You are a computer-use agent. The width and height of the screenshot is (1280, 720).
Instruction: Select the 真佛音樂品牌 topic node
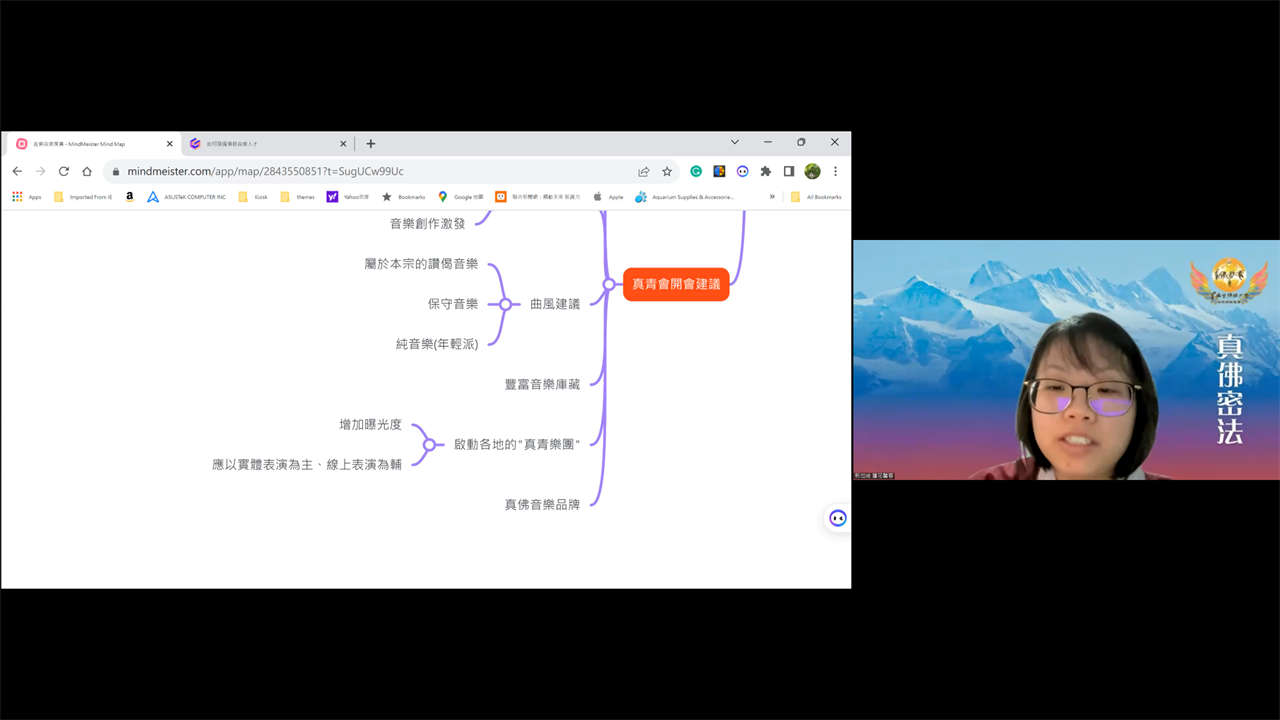coord(542,505)
